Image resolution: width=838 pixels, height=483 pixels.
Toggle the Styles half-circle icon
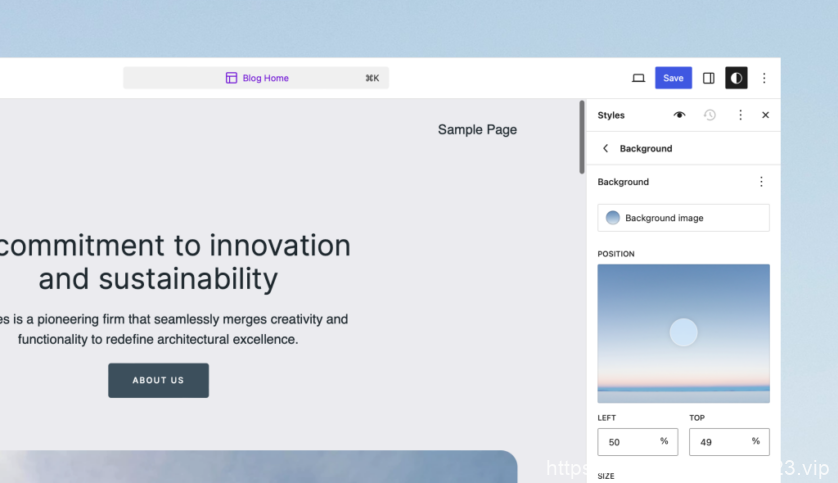click(x=736, y=78)
